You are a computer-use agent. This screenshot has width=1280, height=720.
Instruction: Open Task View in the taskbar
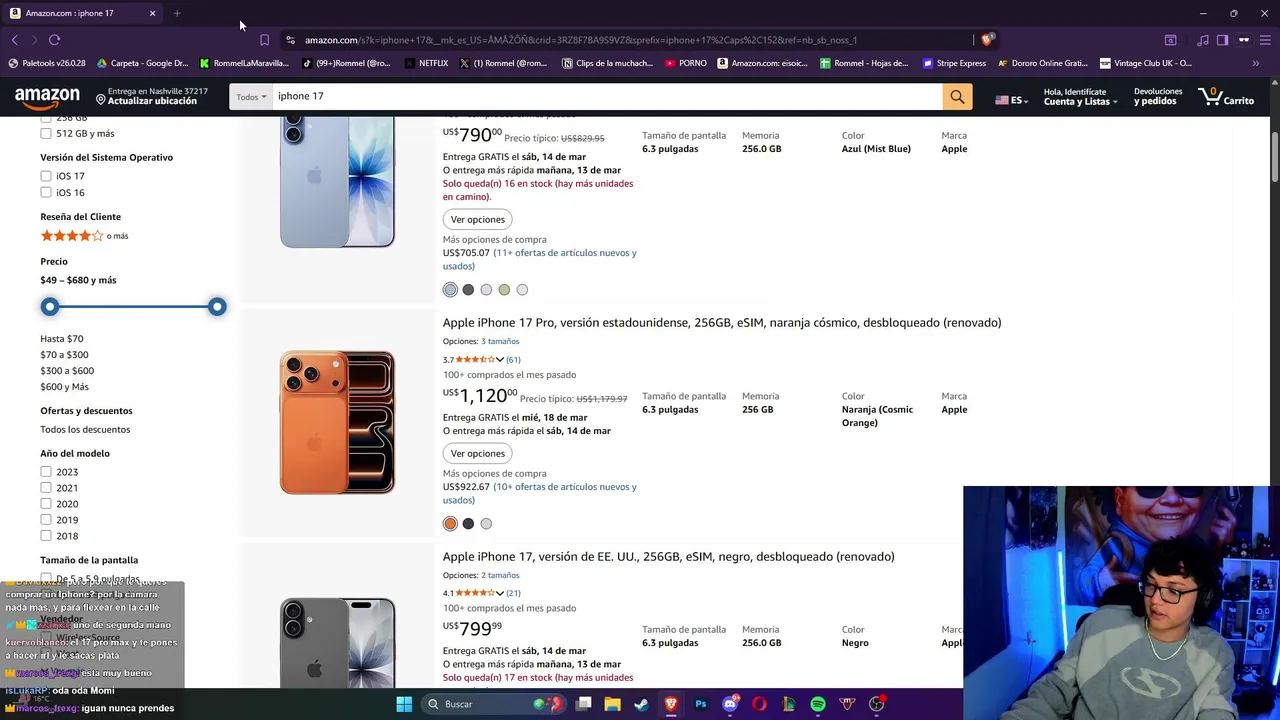(x=583, y=704)
